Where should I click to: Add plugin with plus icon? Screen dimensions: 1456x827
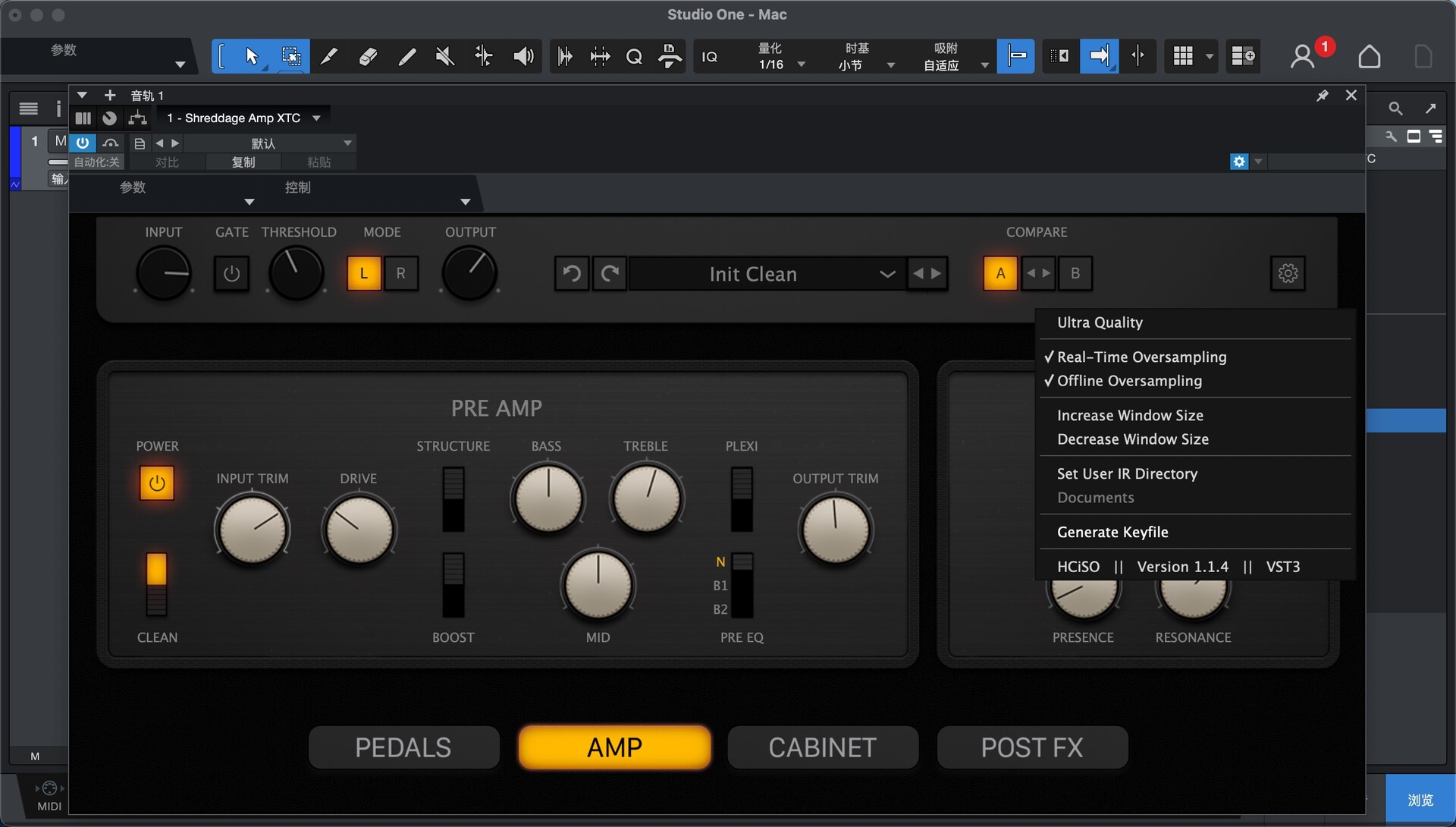pos(110,95)
